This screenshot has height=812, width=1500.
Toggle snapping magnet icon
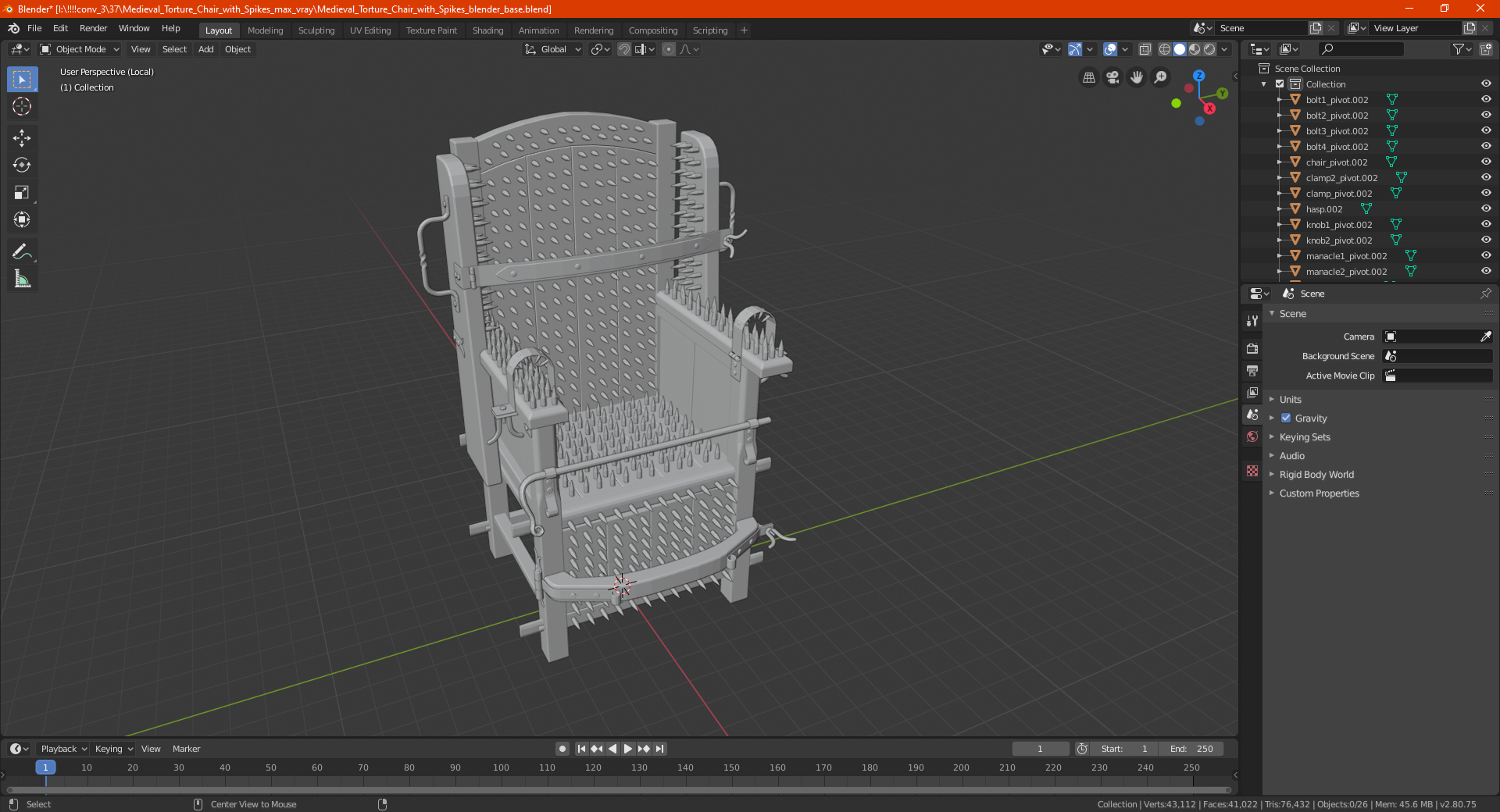[x=623, y=49]
